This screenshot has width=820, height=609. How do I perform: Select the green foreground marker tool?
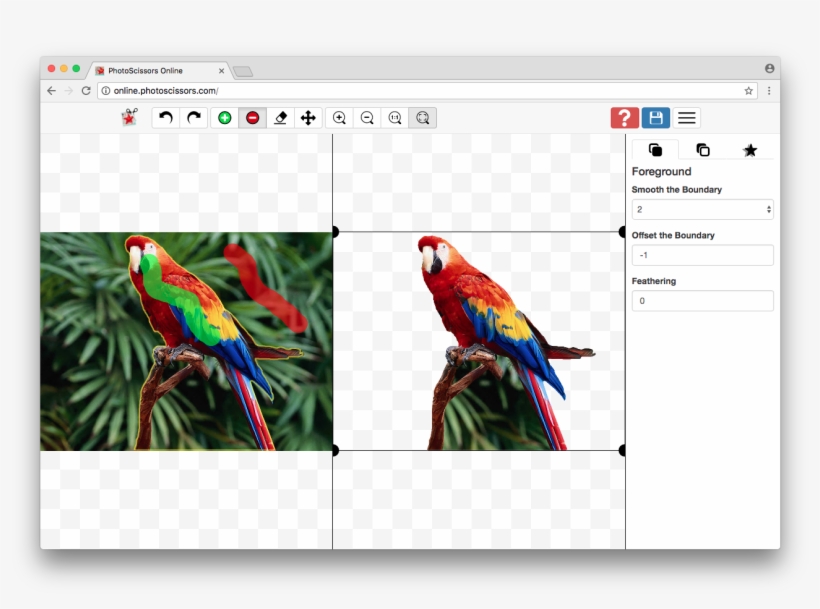225,118
